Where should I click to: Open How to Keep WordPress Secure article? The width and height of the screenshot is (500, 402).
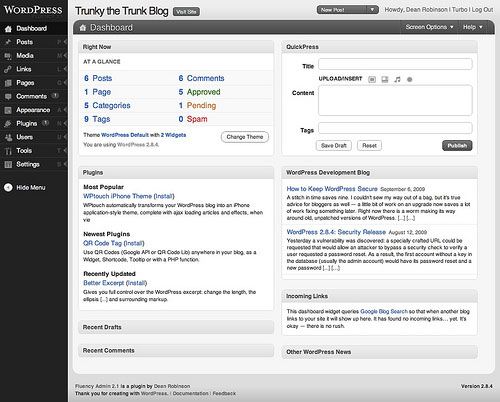click(332, 189)
